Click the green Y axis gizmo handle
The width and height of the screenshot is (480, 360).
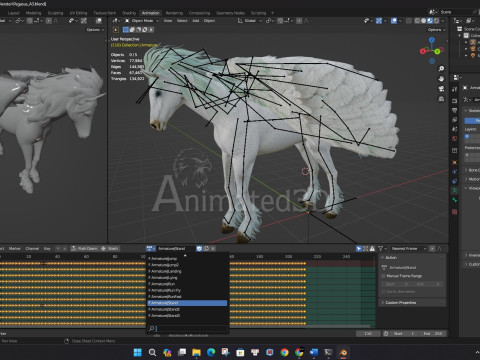tap(437, 51)
